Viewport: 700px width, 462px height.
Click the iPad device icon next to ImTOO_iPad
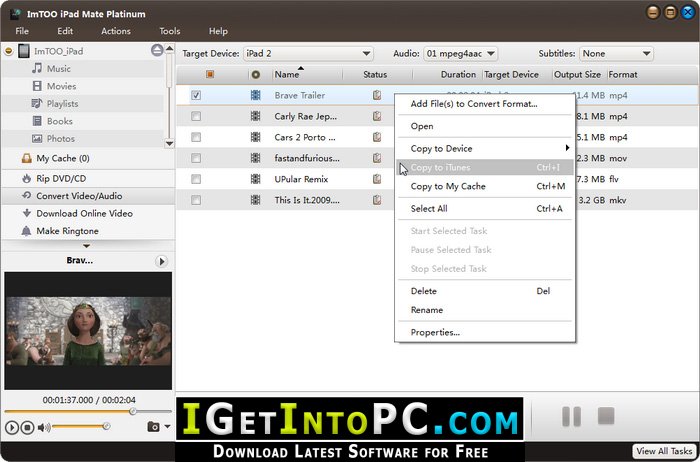pos(24,51)
